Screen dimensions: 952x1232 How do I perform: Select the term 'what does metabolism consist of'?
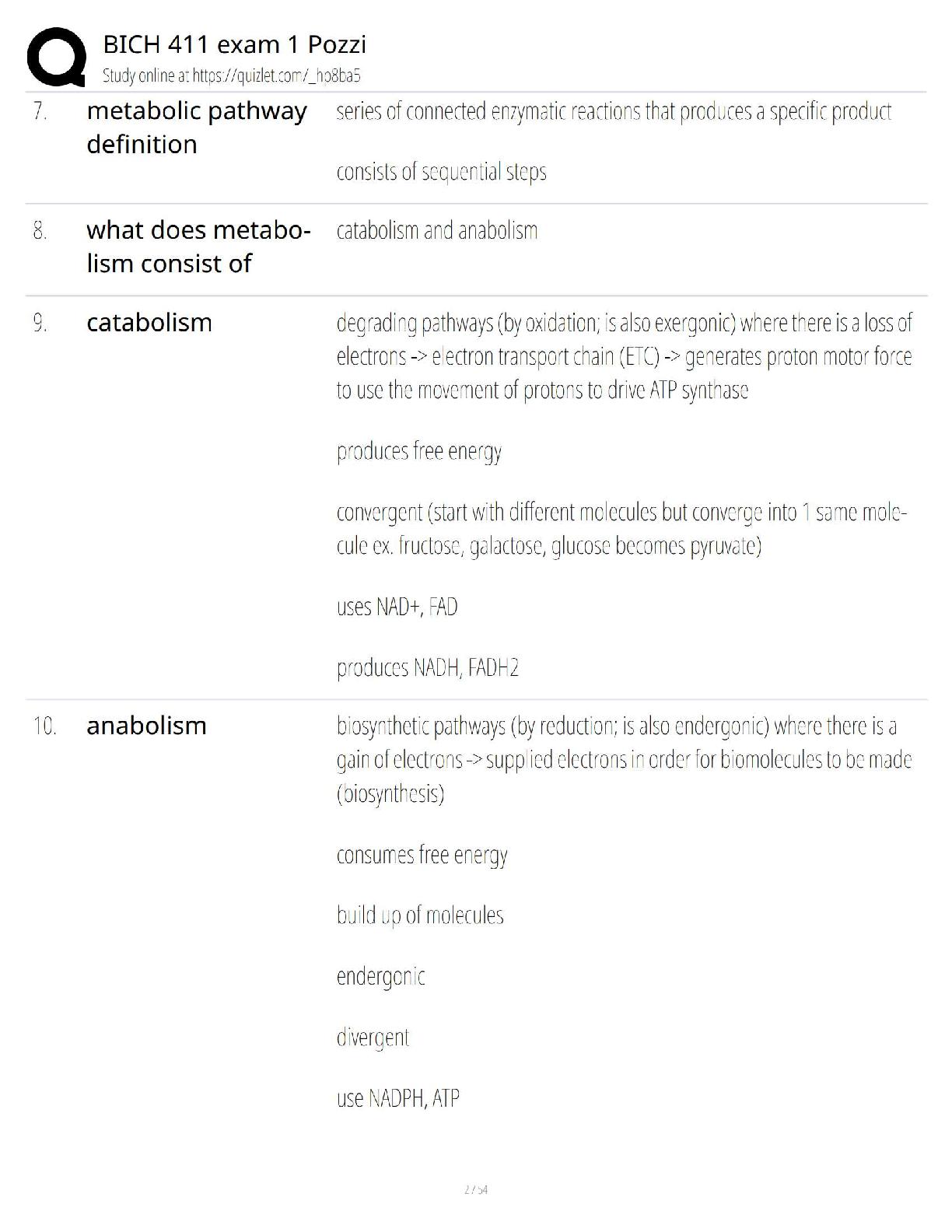tap(198, 247)
